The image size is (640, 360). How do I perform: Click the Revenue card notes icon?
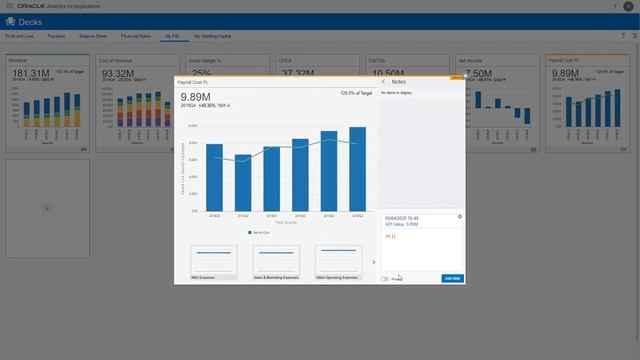84,149
